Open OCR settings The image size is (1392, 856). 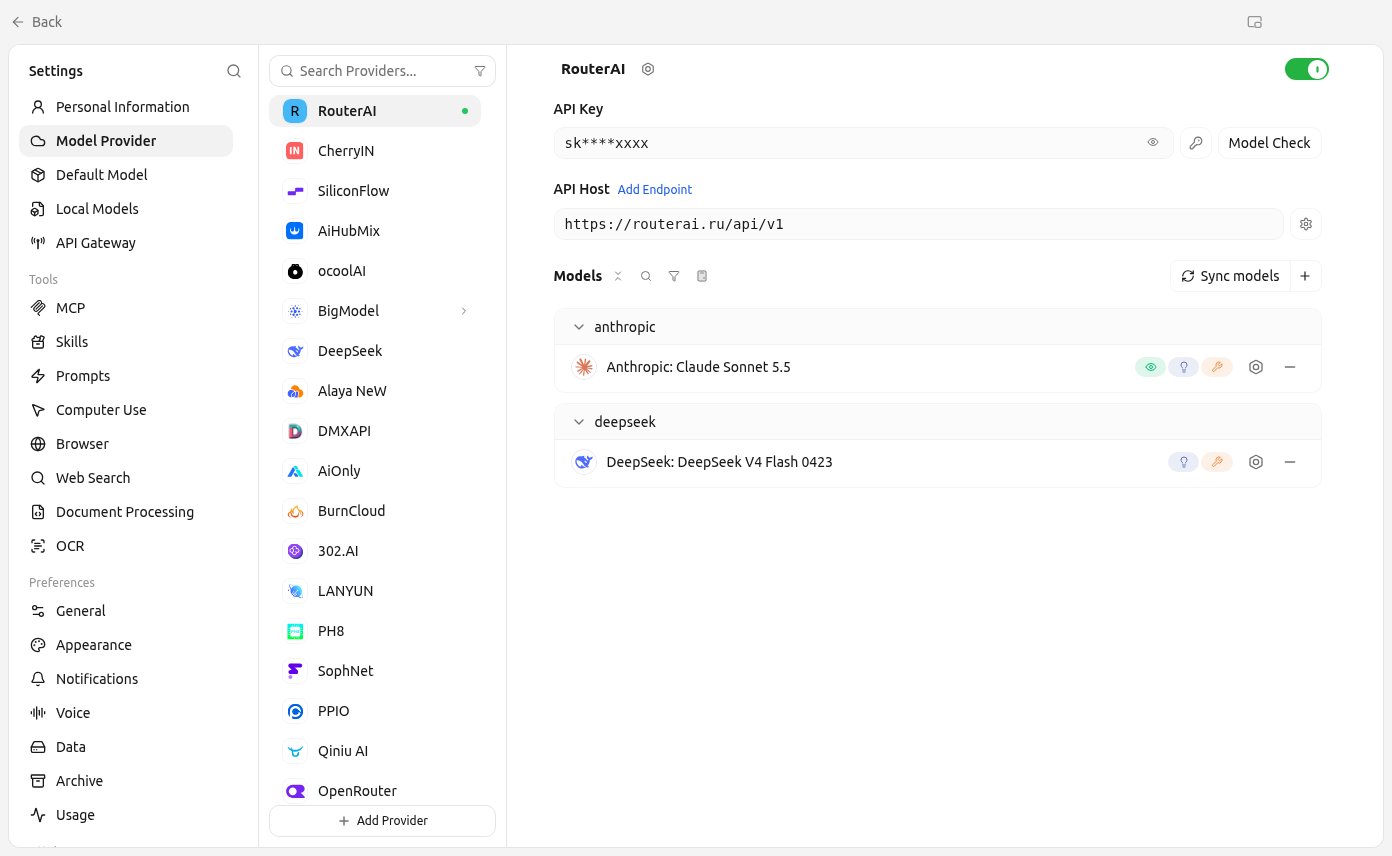[x=126, y=546]
